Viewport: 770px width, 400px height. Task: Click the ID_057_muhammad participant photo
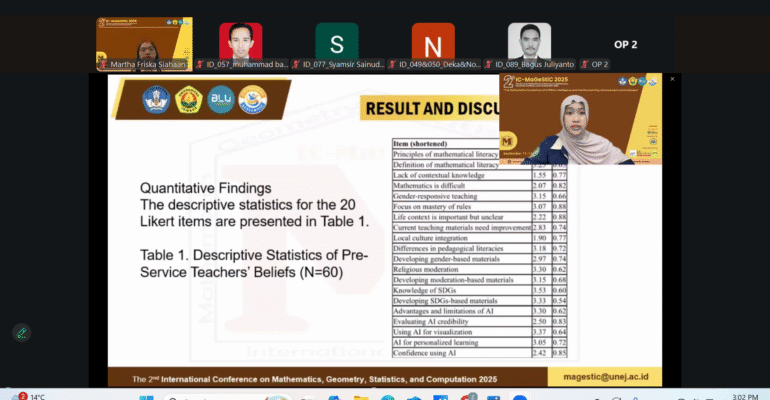click(240, 42)
